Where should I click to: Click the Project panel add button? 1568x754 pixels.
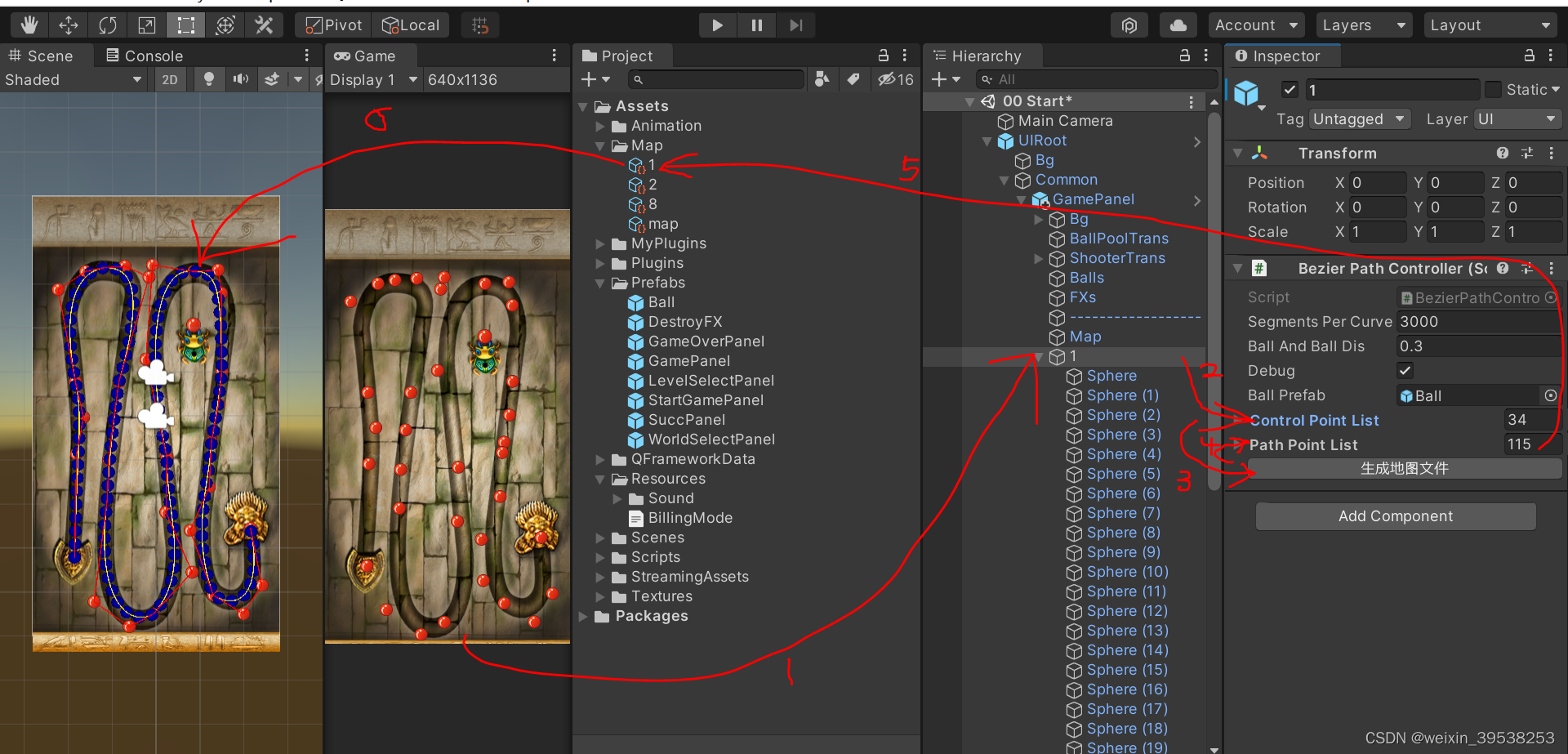point(595,79)
